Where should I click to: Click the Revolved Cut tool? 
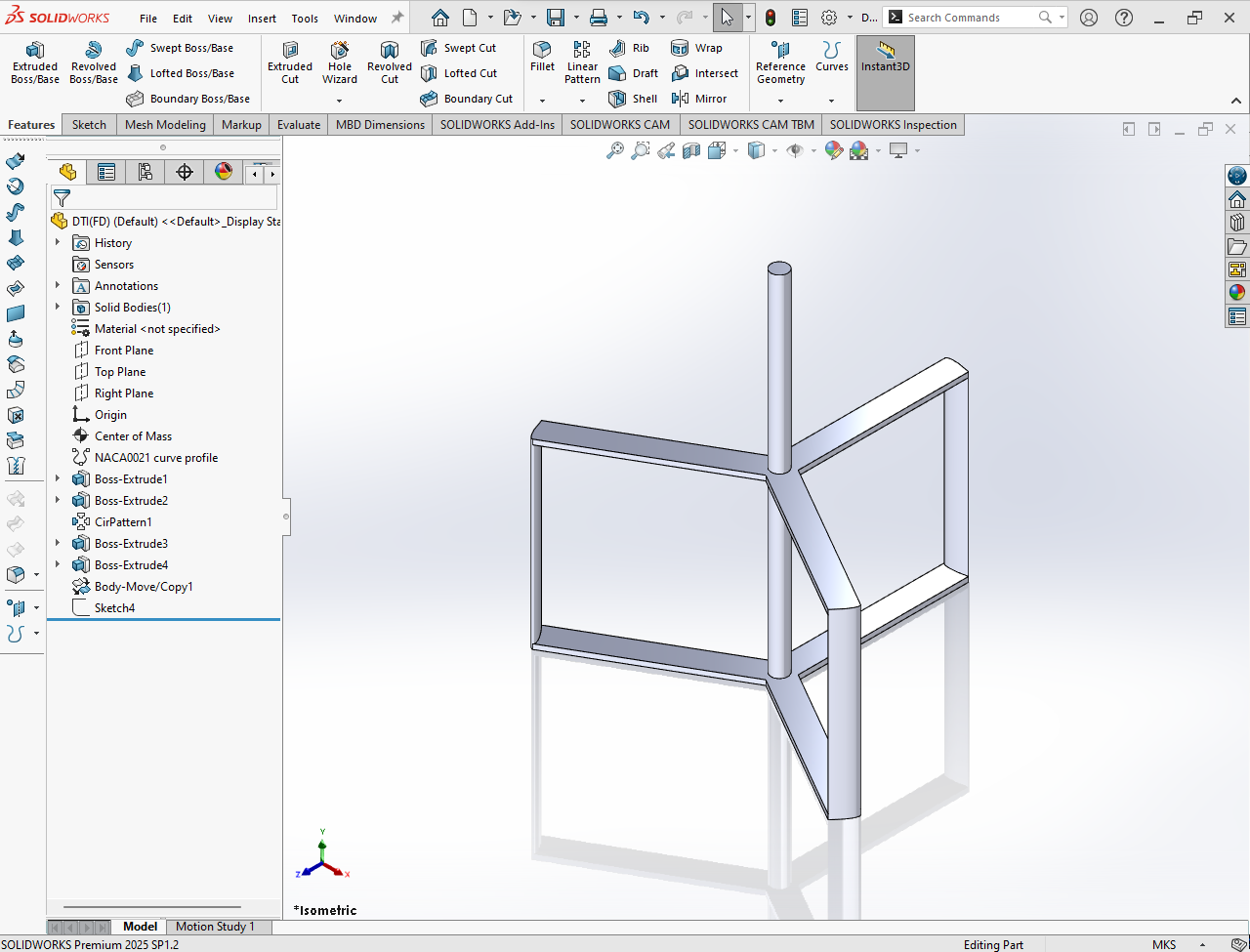click(389, 62)
